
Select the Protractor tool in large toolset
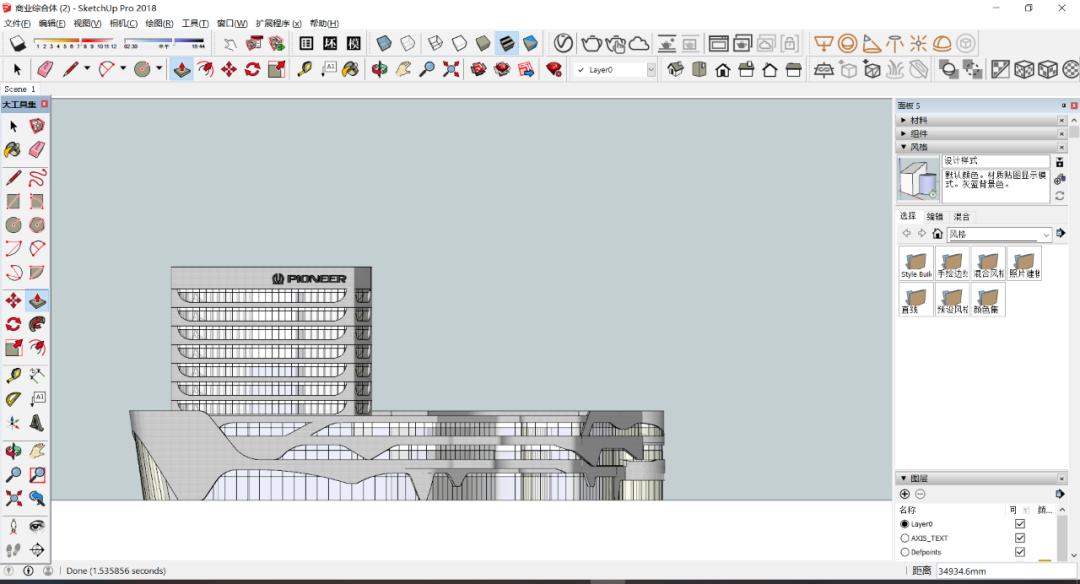click(13, 399)
